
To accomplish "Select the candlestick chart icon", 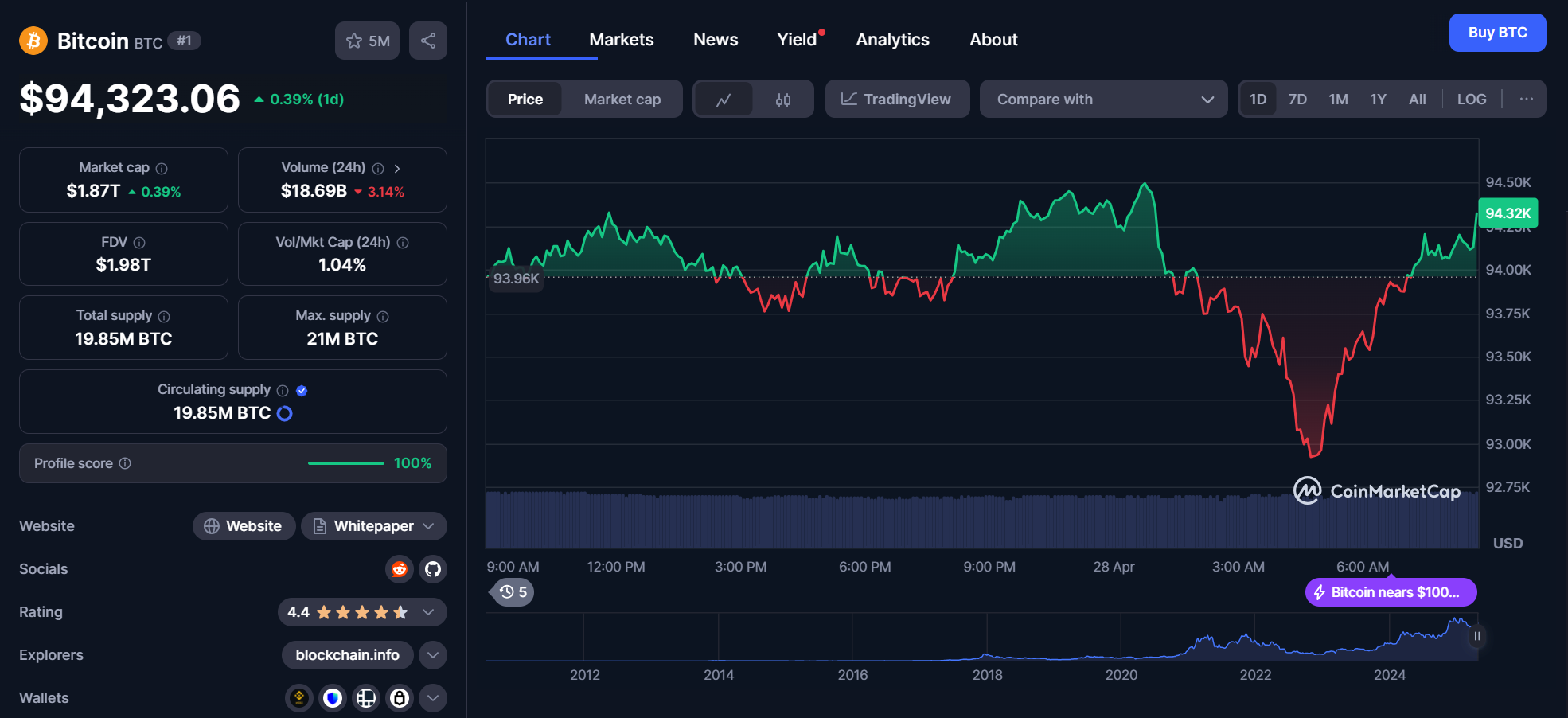I will tap(782, 99).
